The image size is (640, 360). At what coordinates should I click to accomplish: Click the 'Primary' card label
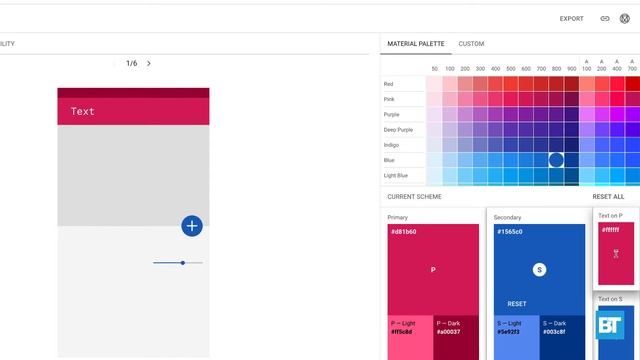coord(398,218)
